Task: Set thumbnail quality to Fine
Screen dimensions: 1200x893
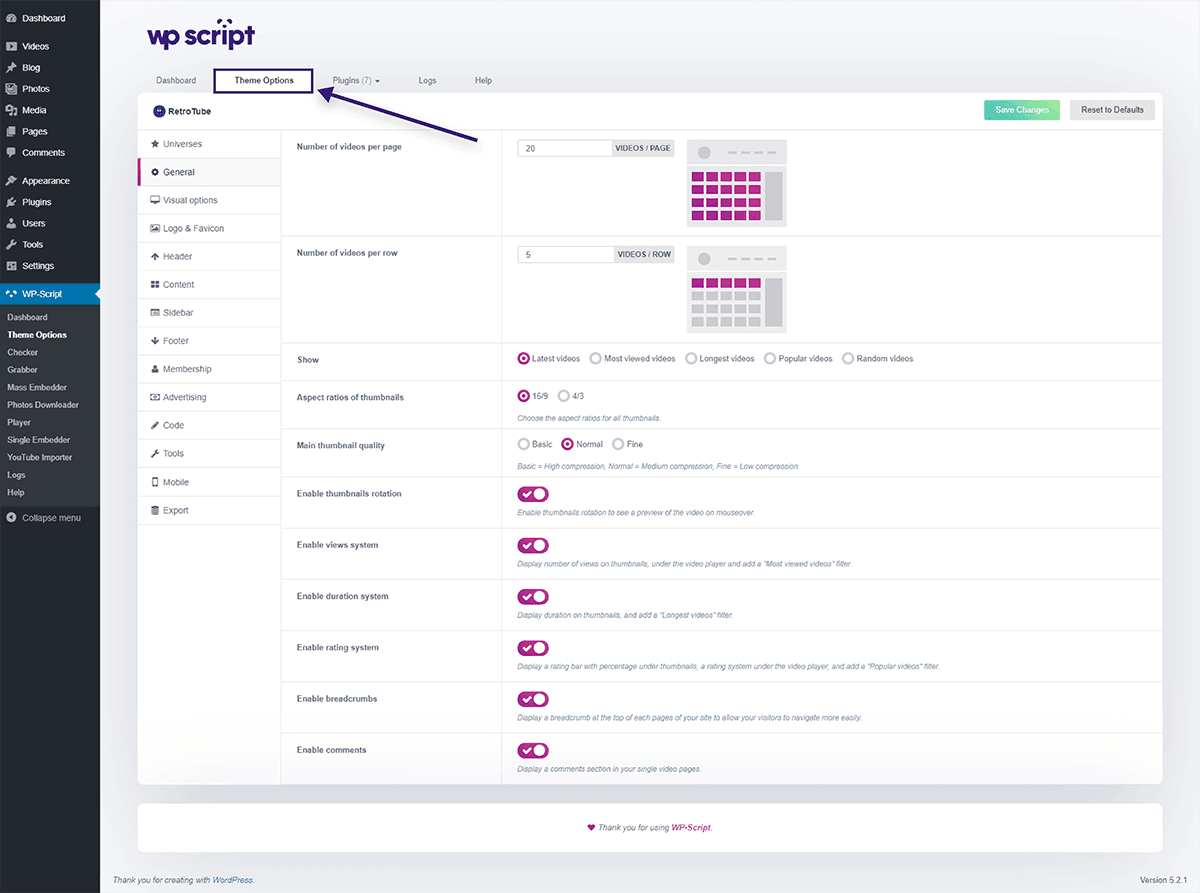Action: pyautogui.click(x=618, y=444)
